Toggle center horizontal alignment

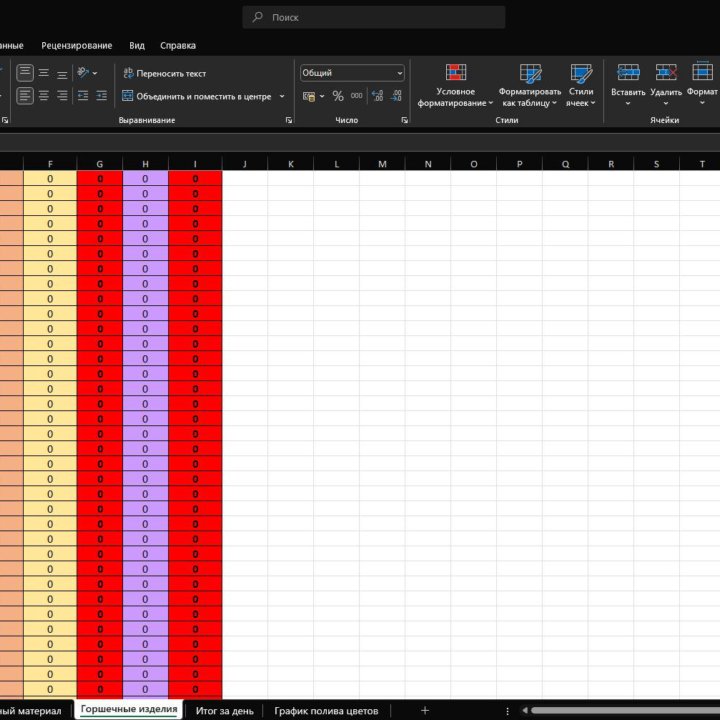click(44, 96)
